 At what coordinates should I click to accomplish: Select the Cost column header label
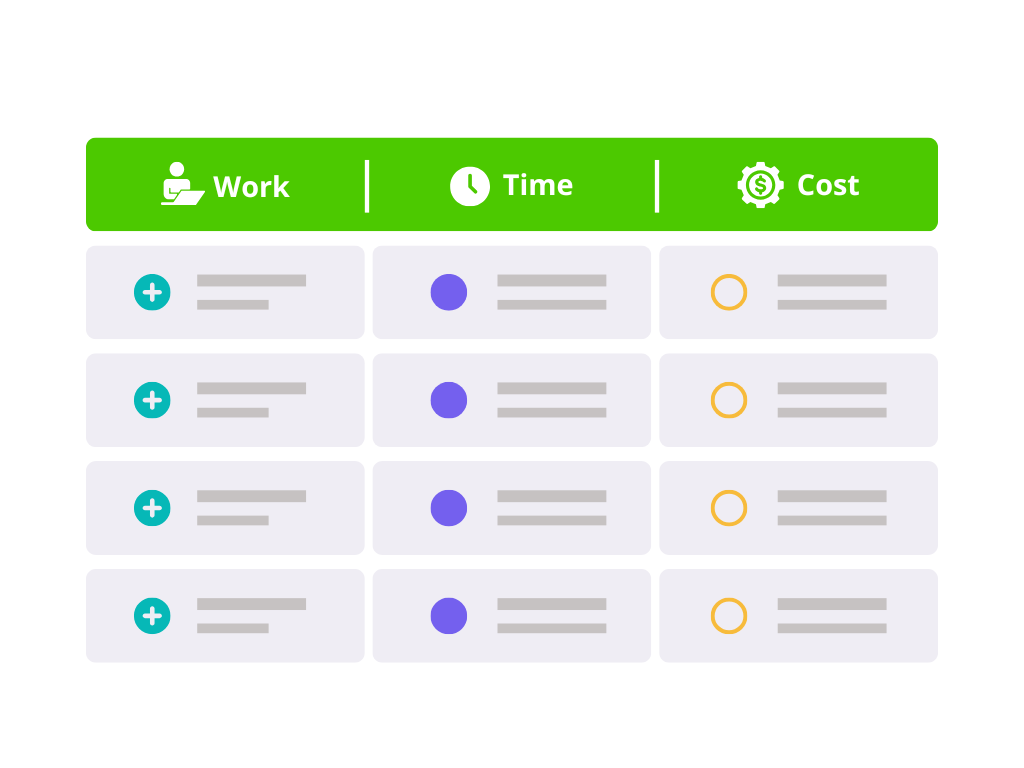click(x=828, y=185)
